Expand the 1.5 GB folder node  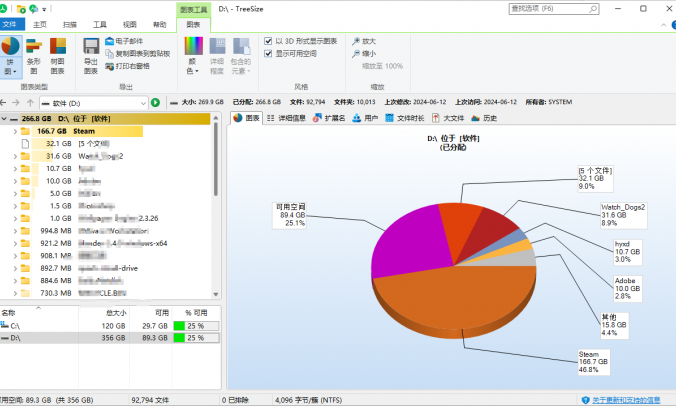(15, 206)
